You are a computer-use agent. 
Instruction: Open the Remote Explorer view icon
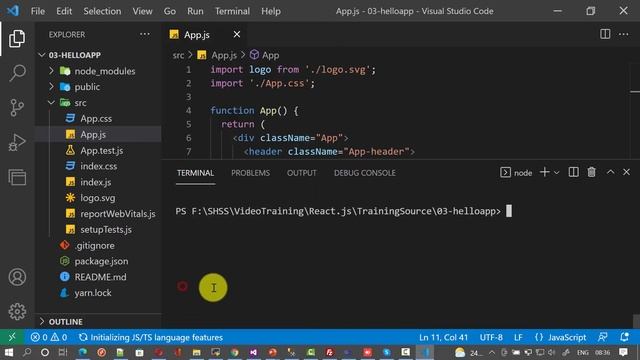point(17,177)
